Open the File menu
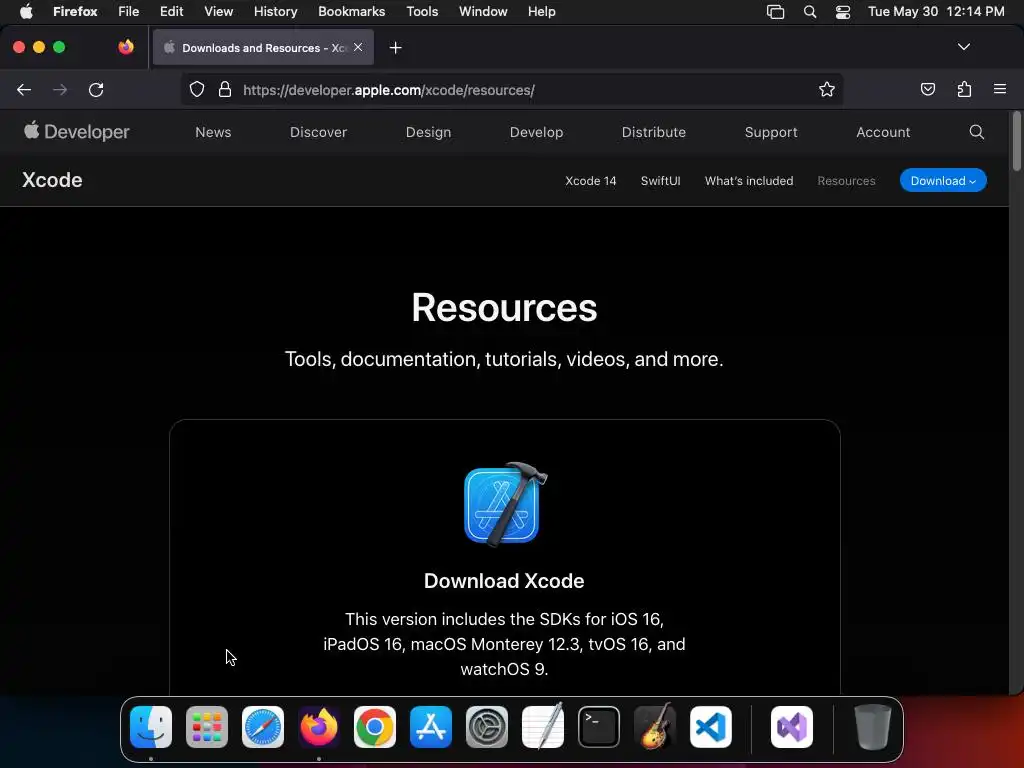Viewport: 1024px width, 768px height. click(129, 11)
